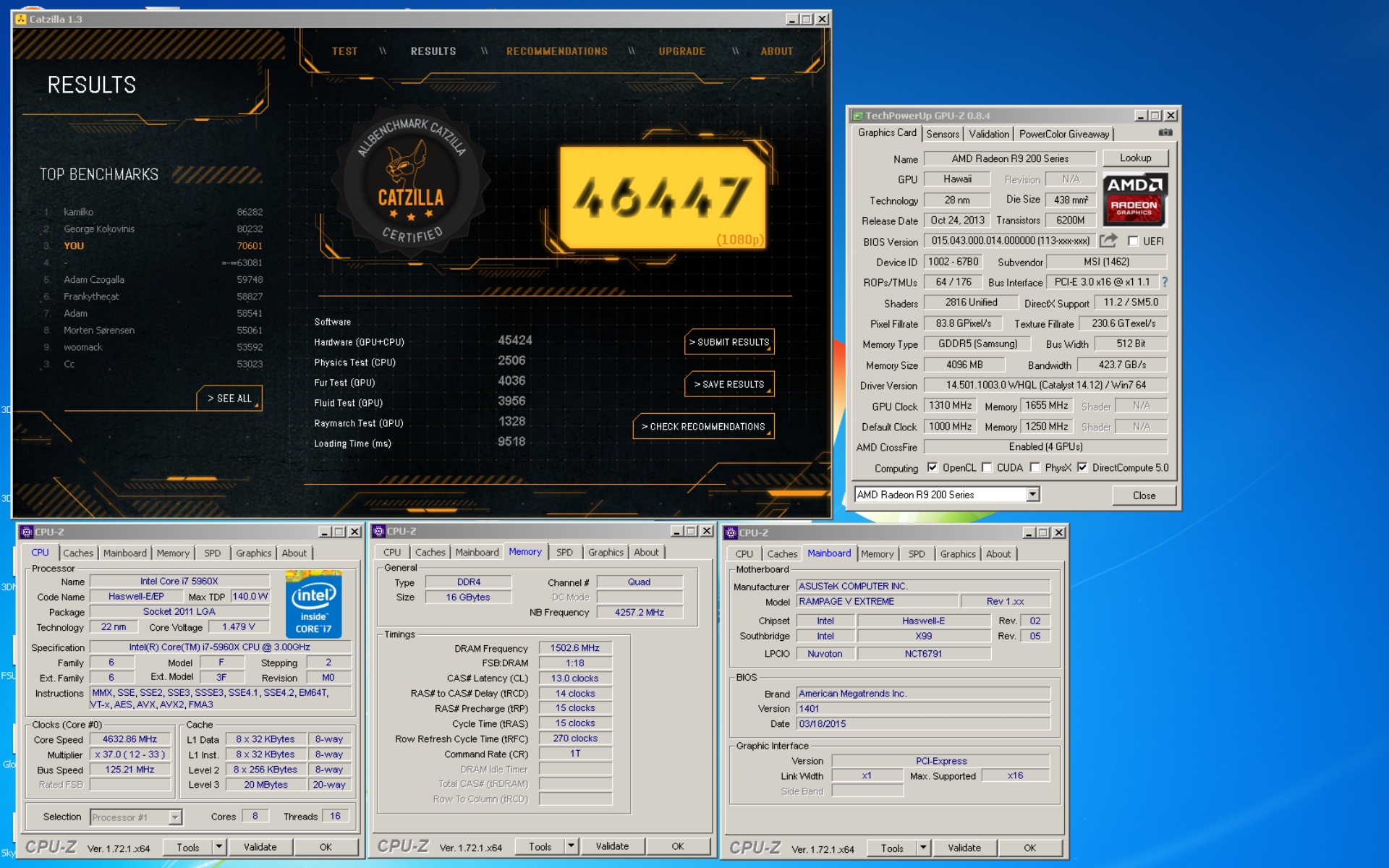This screenshot has height=868, width=1389.
Task: Open the UPGRADE tab in Catzilla
Action: [x=681, y=51]
